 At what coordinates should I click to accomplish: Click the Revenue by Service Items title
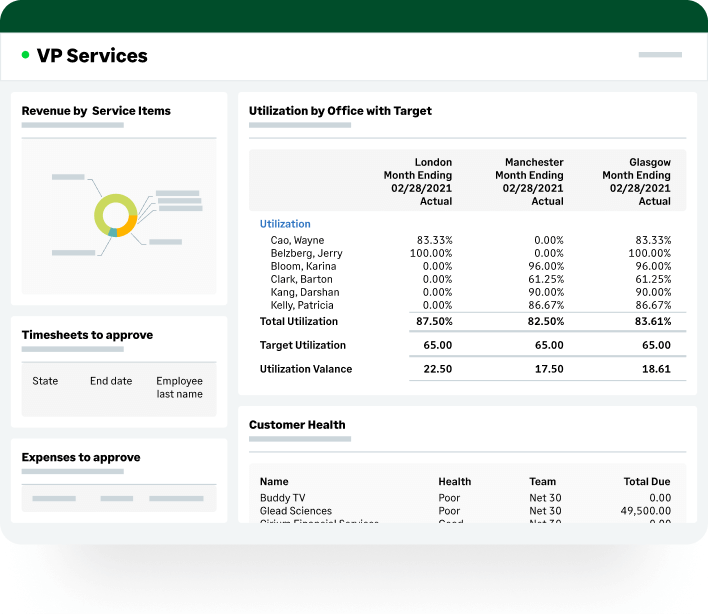pos(96,111)
